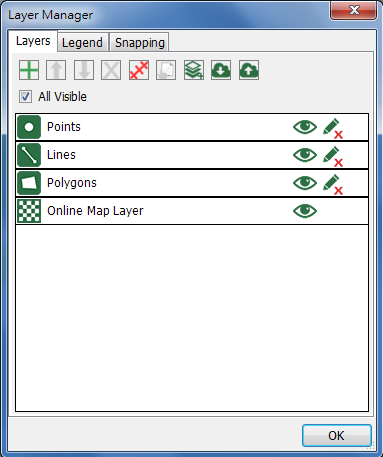Hide the Polygons layer with eye icon

coord(305,183)
